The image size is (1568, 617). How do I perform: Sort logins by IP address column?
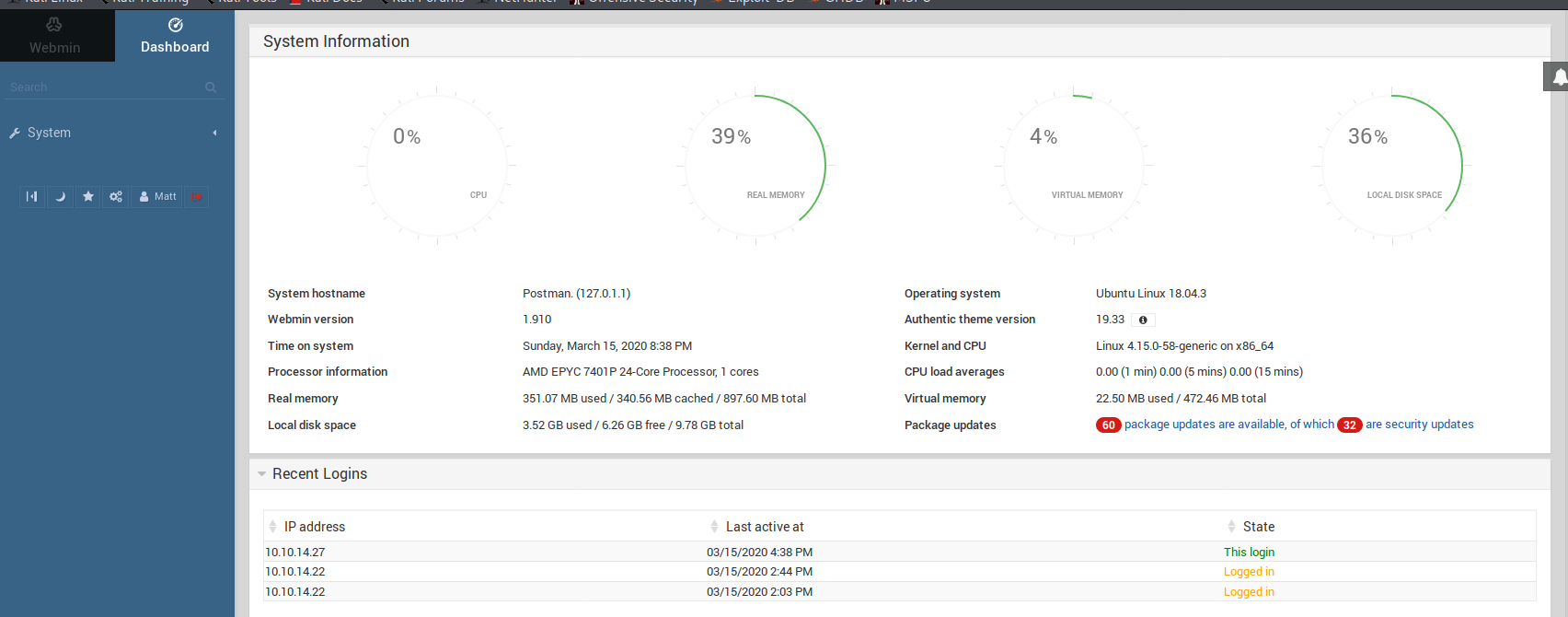click(x=314, y=527)
